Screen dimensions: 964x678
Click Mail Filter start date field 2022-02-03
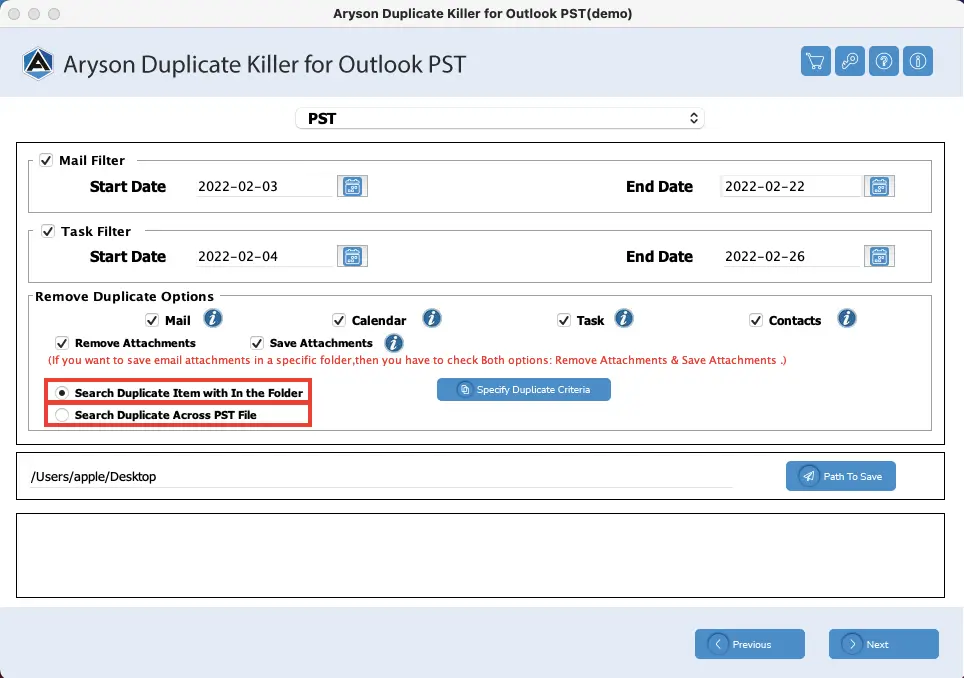[264, 186]
